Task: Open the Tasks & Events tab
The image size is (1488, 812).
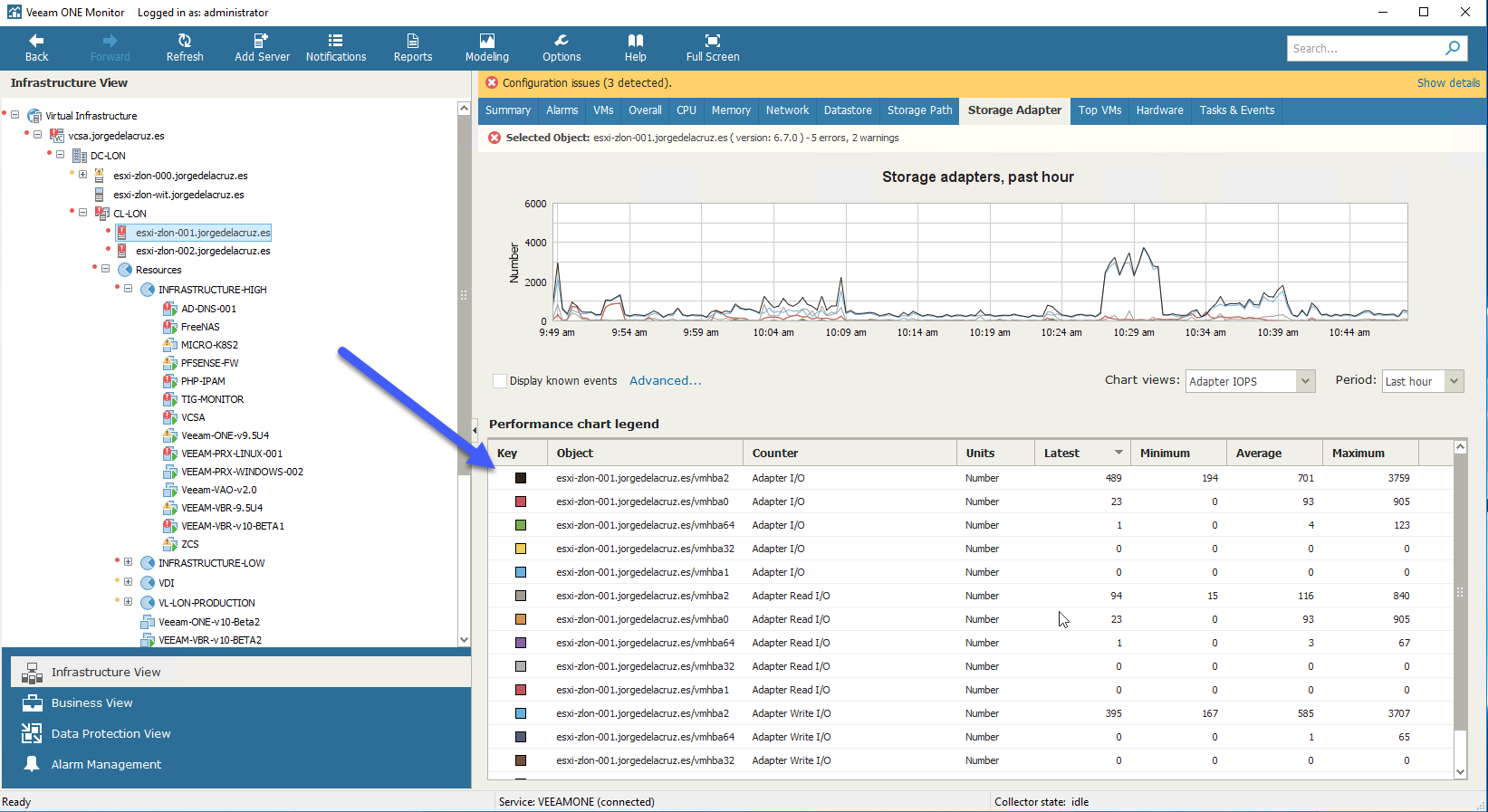Action: point(1236,110)
